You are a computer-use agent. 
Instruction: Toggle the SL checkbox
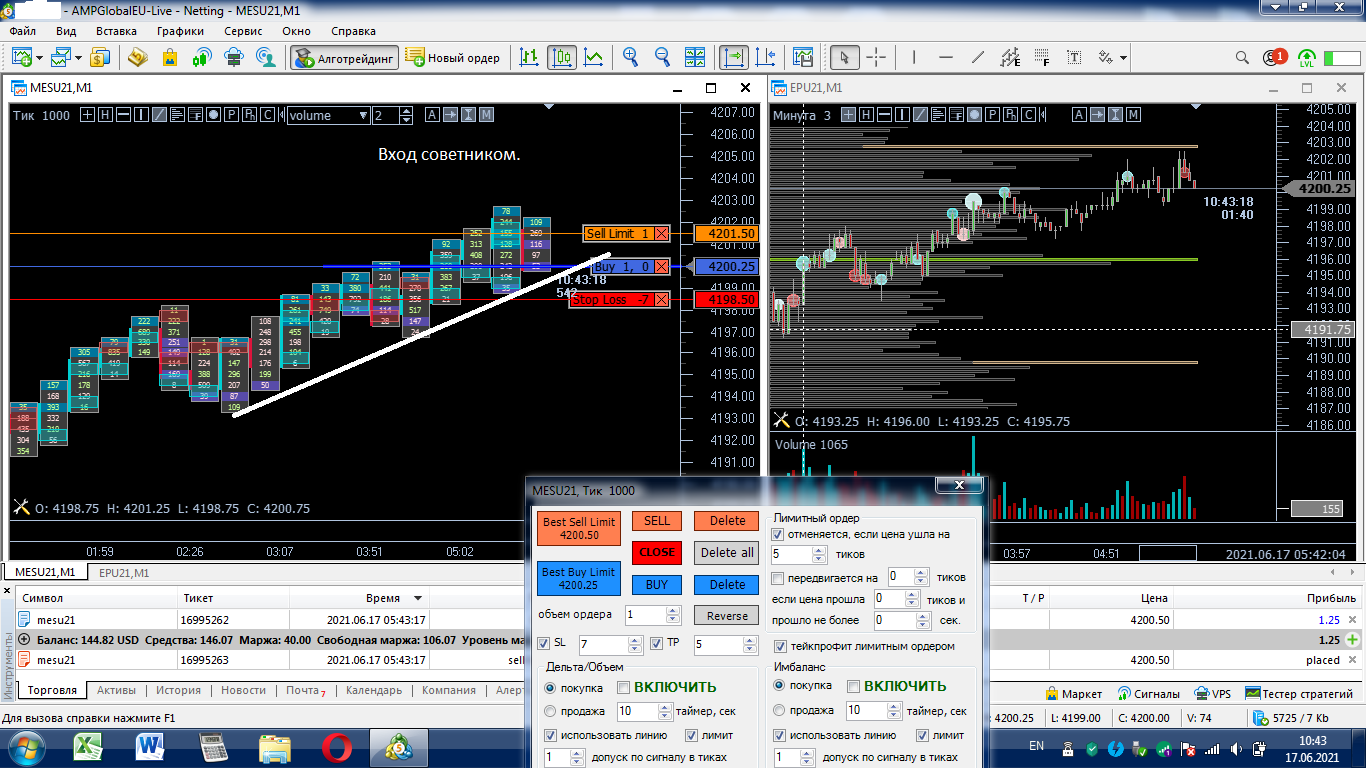pyautogui.click(x=544, y=643)
